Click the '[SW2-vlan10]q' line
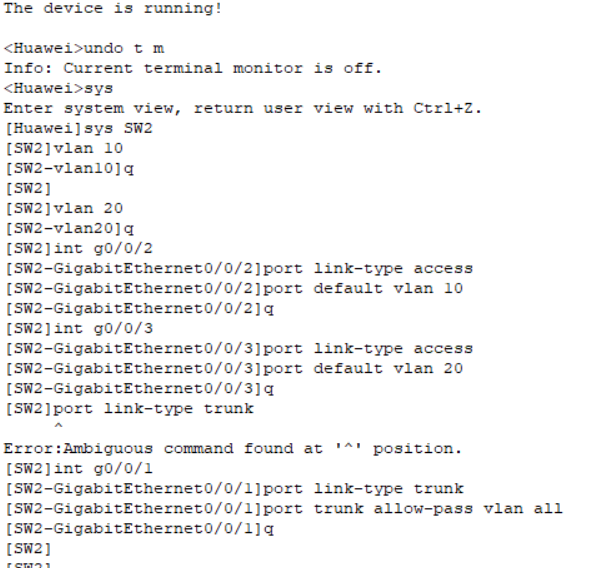The width and height of the screenshot is (602, 568). click(69, 169)
